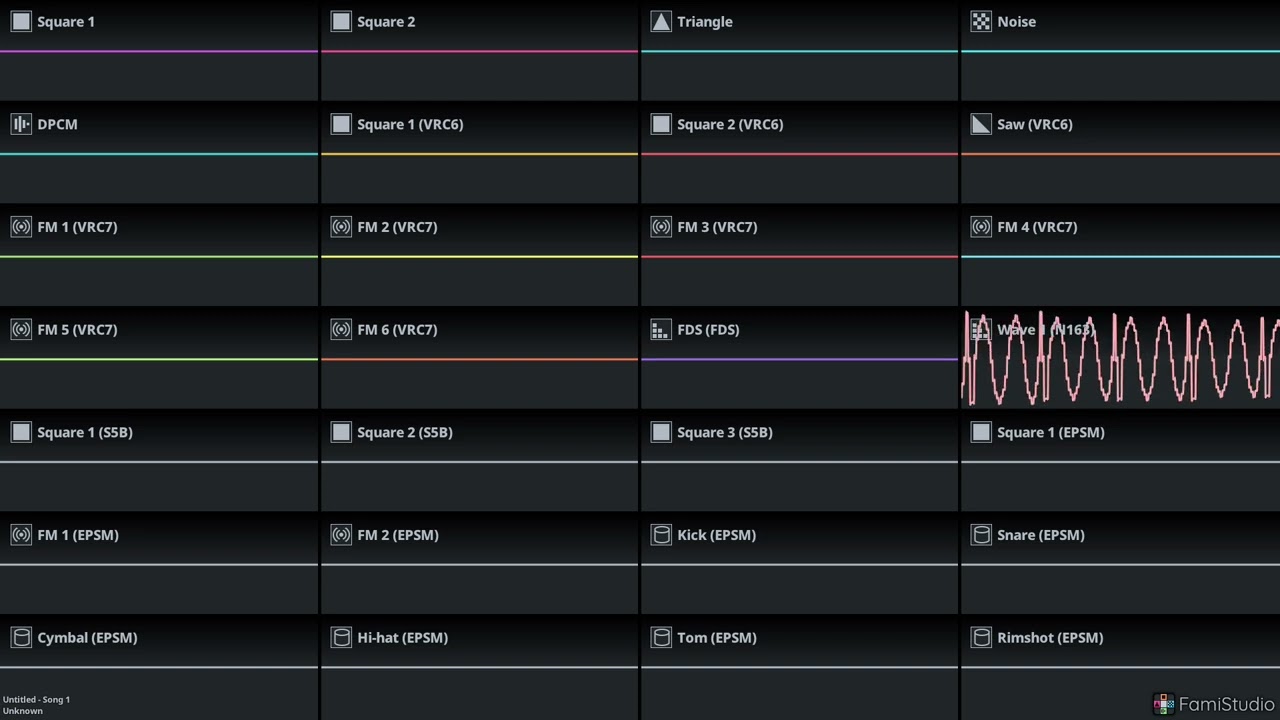Click the Tom (EPSM) label
Viewport: 1280px width, 720px height.
(x=716, y=638)
